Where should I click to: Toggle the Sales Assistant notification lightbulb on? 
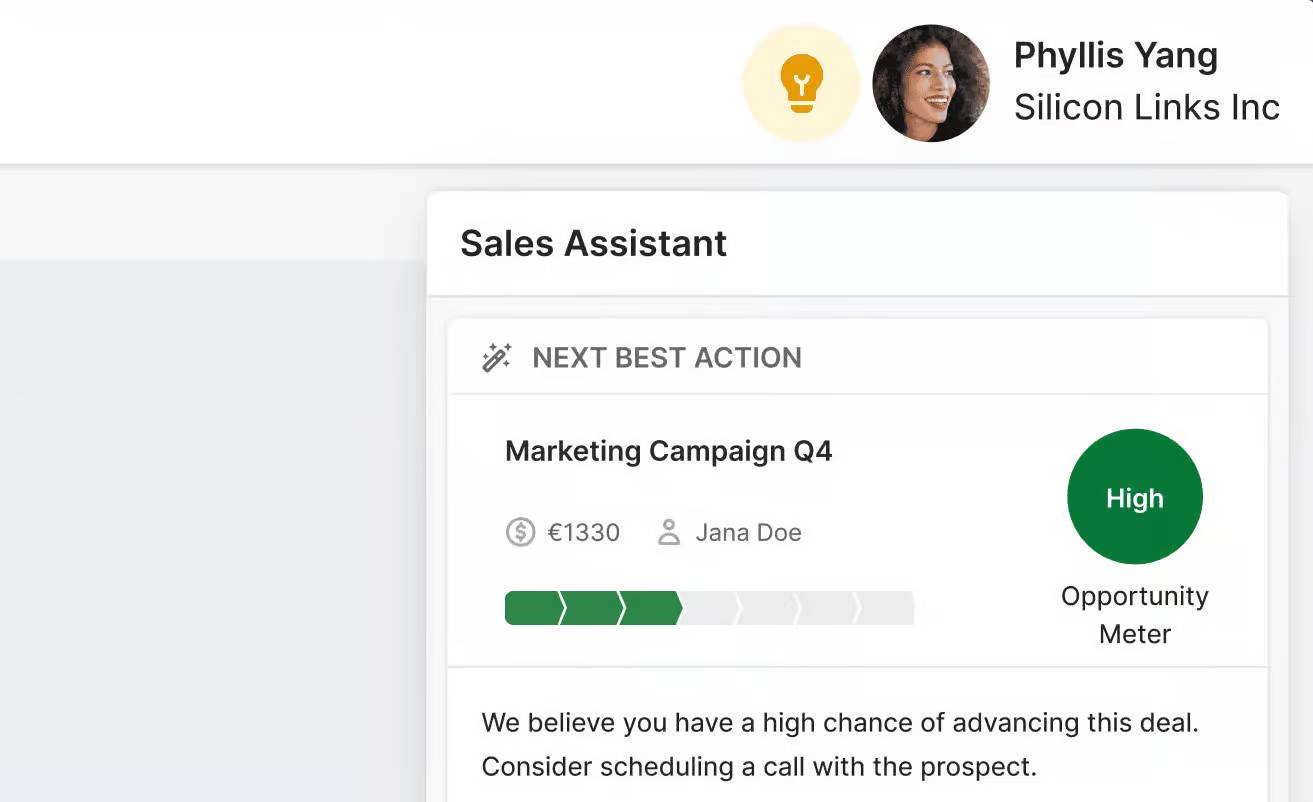[x=800, y=82]
